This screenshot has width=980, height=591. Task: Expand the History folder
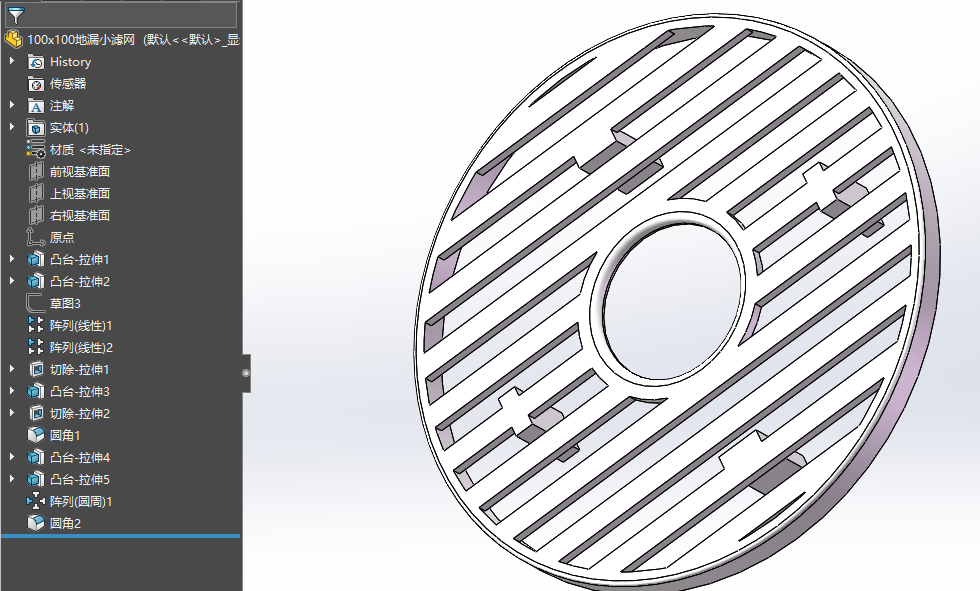12,61
